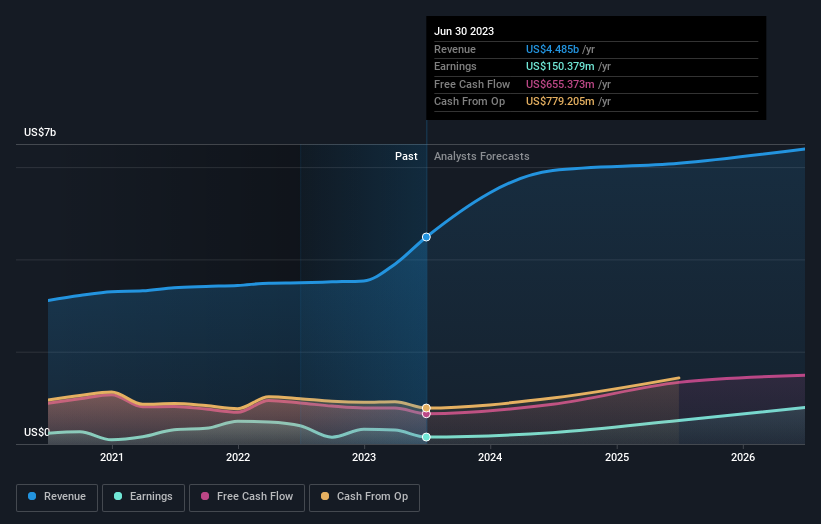Click the teal Earnings data point marker
The image size is (821, 524).
pyautogui.click(x=426, y=437)
